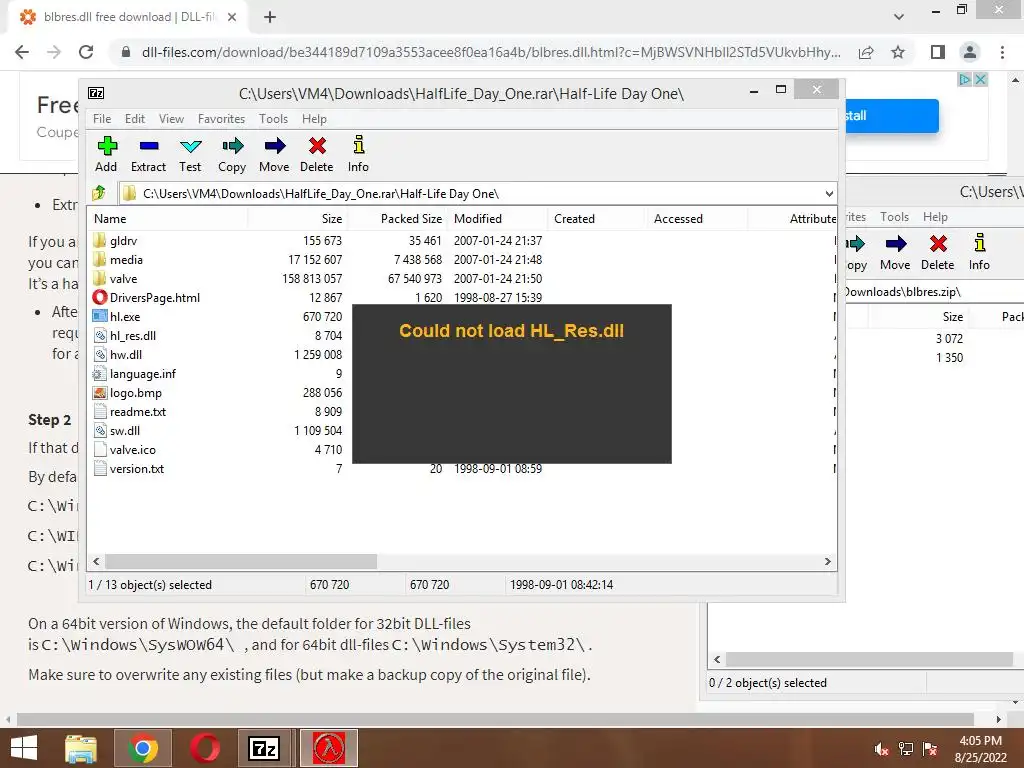Viewport: 1024px width, 768px height.
Task: Click the muted volume tray icon
Action: pos(881,749)
